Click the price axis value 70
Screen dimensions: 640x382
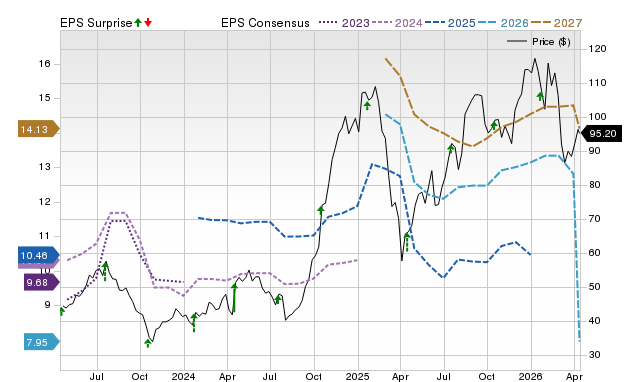tap(595, 219)
